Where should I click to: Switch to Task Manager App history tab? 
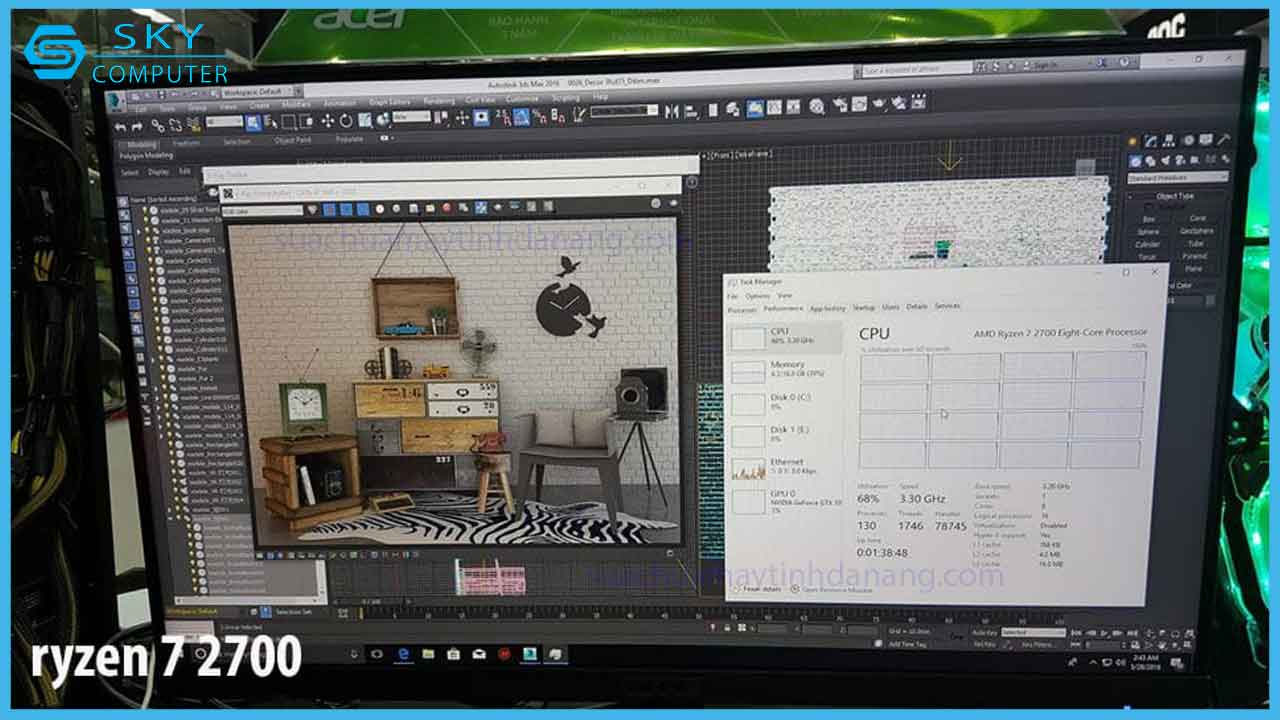tap(828, 308)
